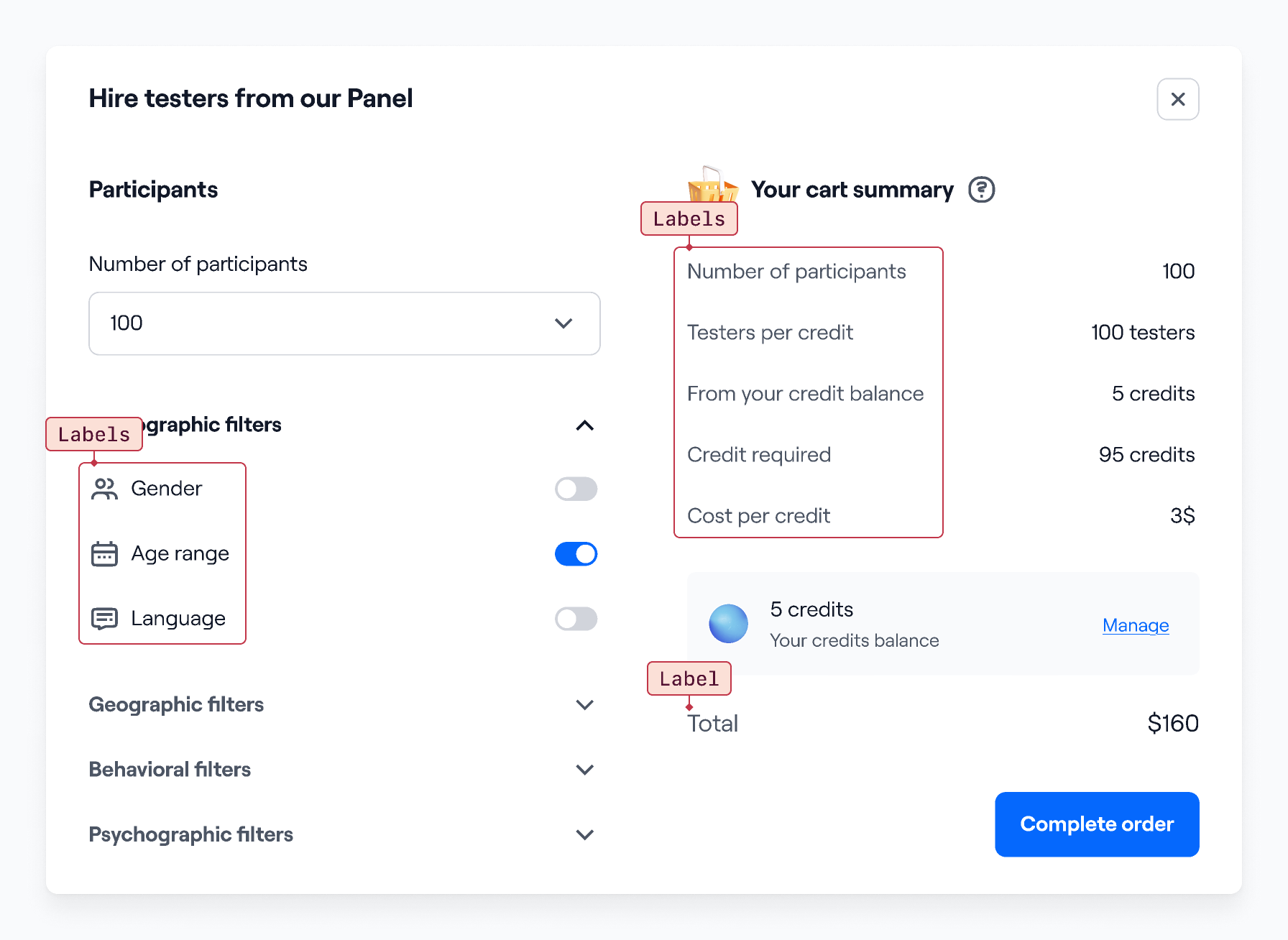Click the Language chat bubble icon
Image resolution: width=1288 pixels, height=940 pixels.
point(104,619)
